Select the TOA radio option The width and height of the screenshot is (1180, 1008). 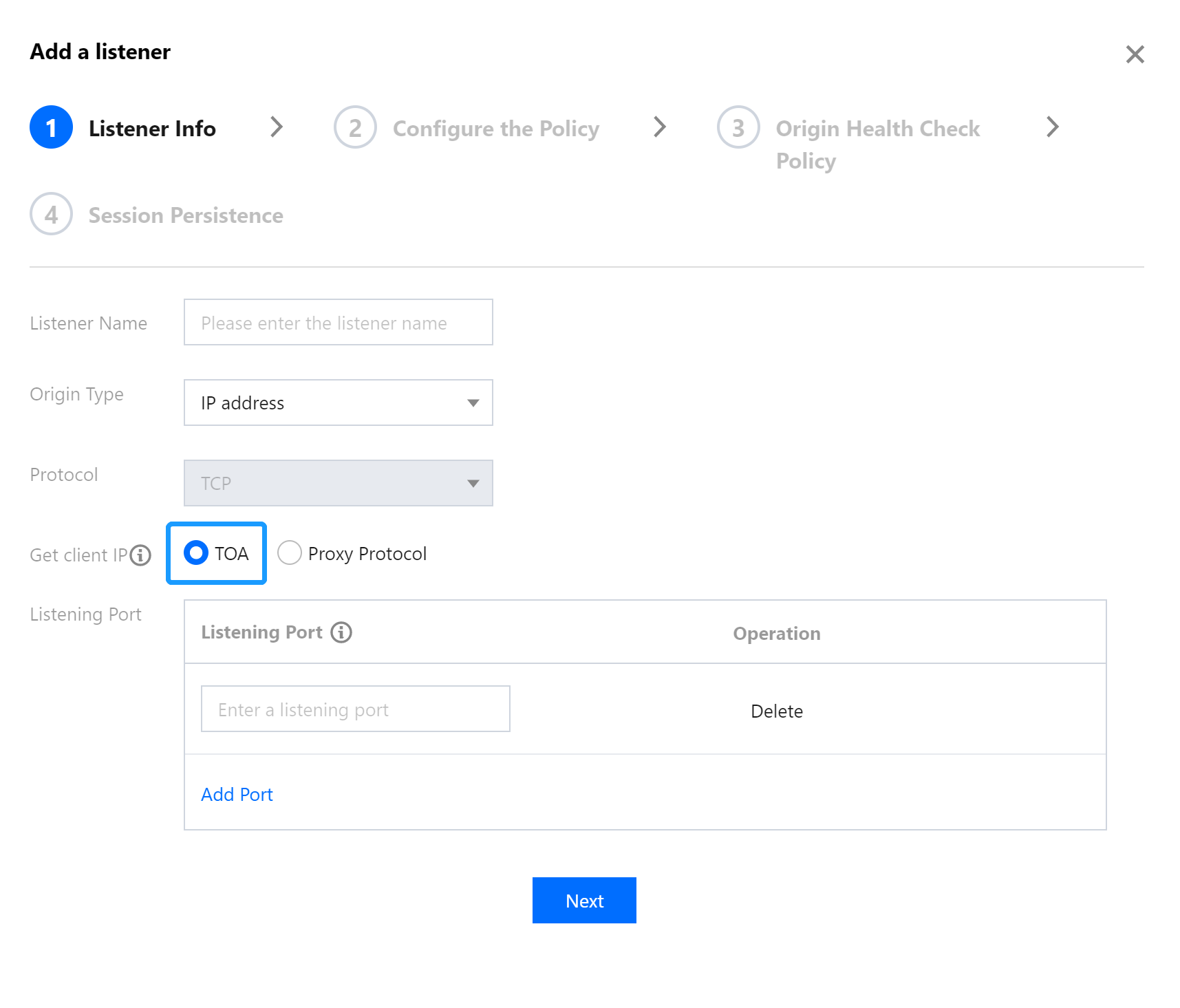click(x=197, y=553)
